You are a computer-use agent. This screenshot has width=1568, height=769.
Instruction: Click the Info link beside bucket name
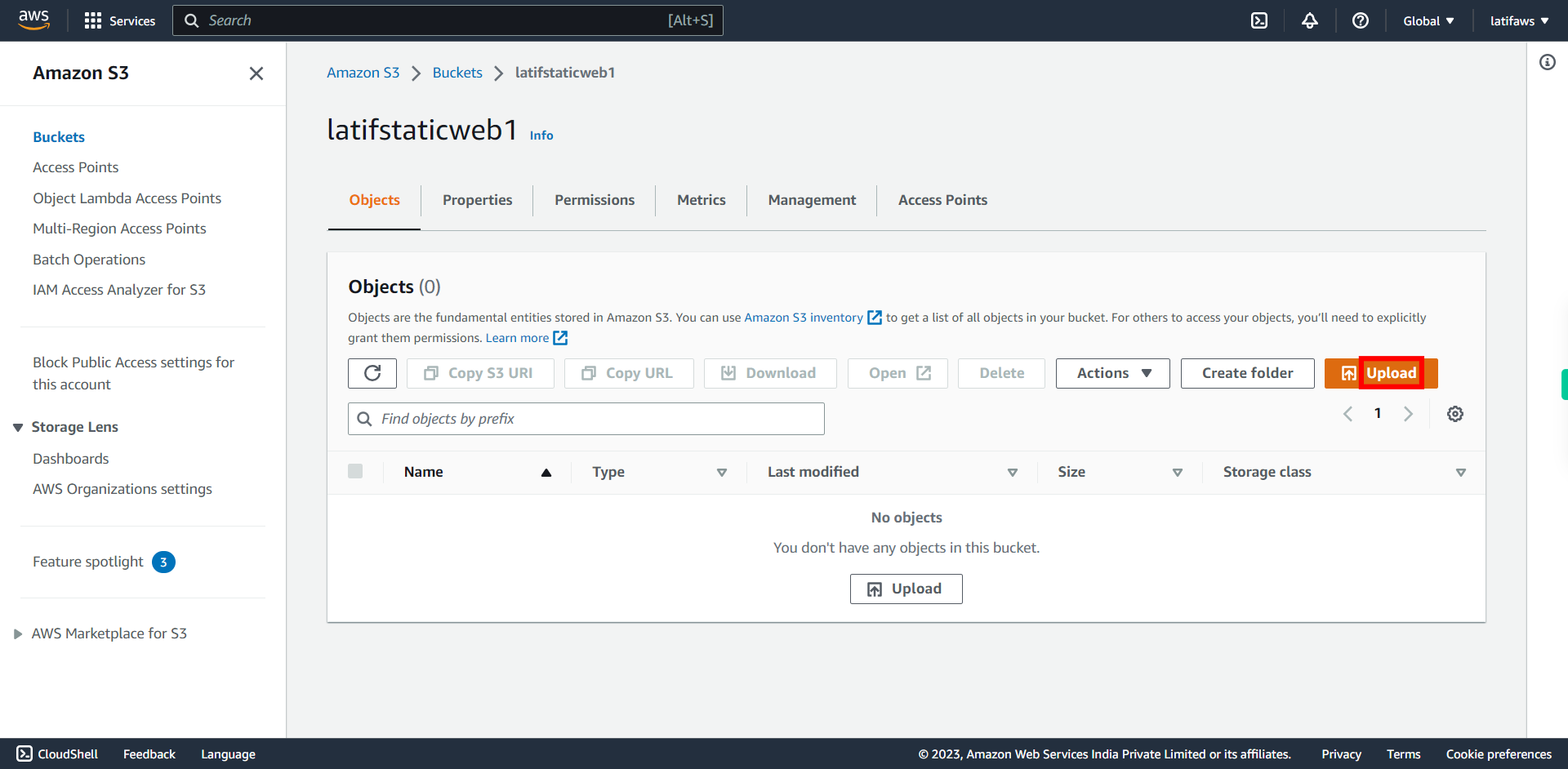541,136
